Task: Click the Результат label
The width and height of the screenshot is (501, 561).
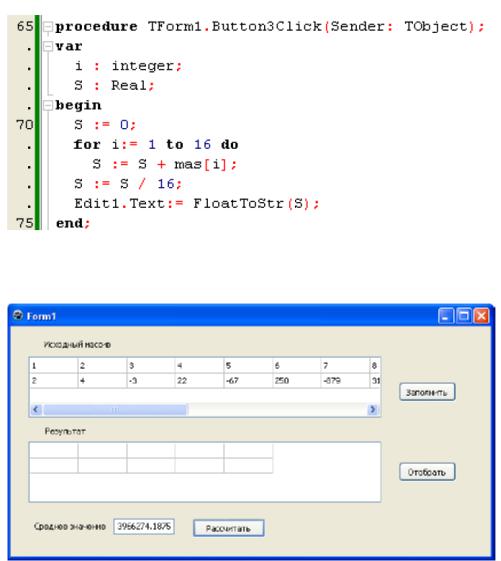Action: (65, 431)
